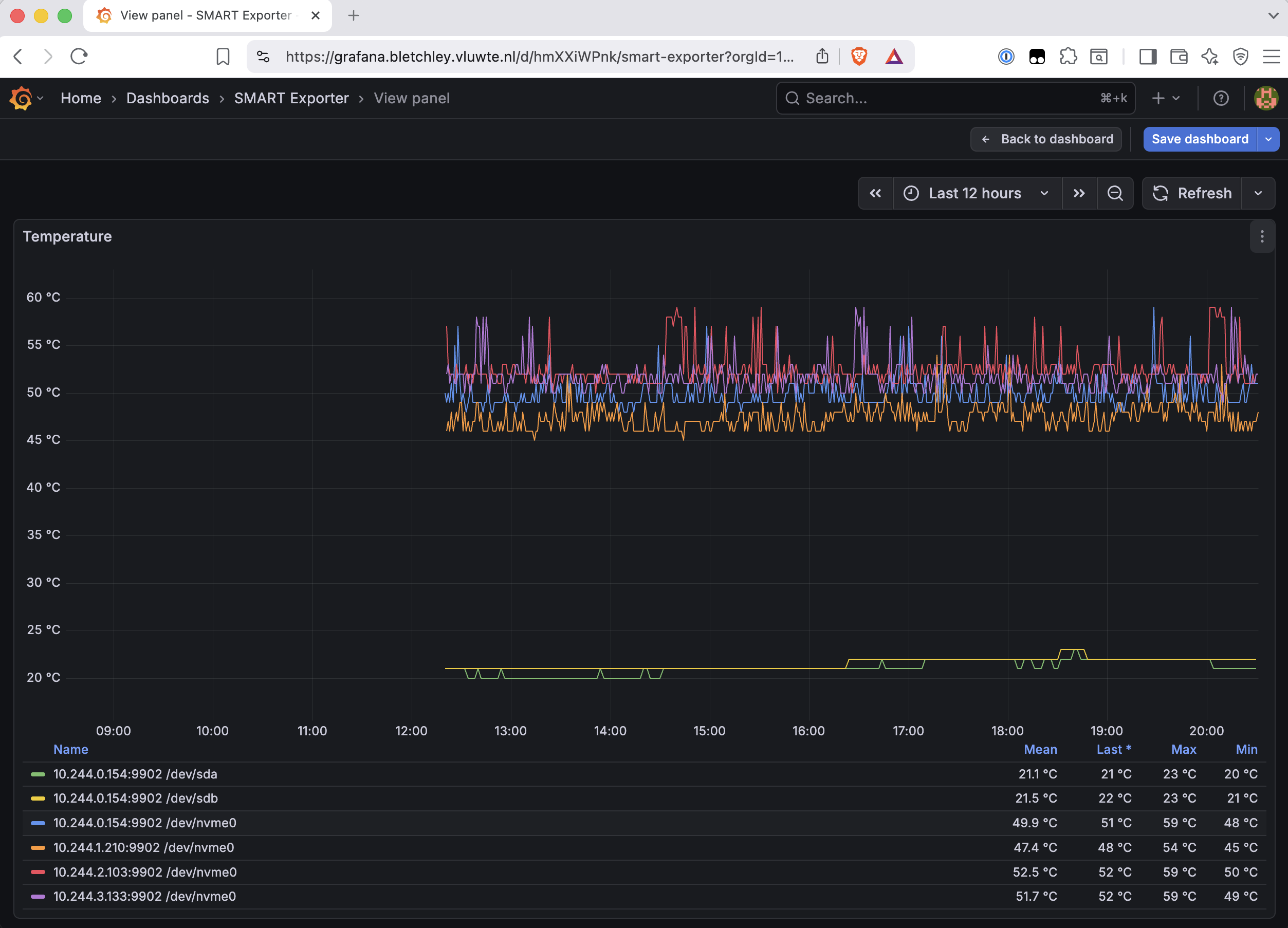Open 1Password extension icon
Viewport: 1288px width, 928px height.
coord(1006,56)
